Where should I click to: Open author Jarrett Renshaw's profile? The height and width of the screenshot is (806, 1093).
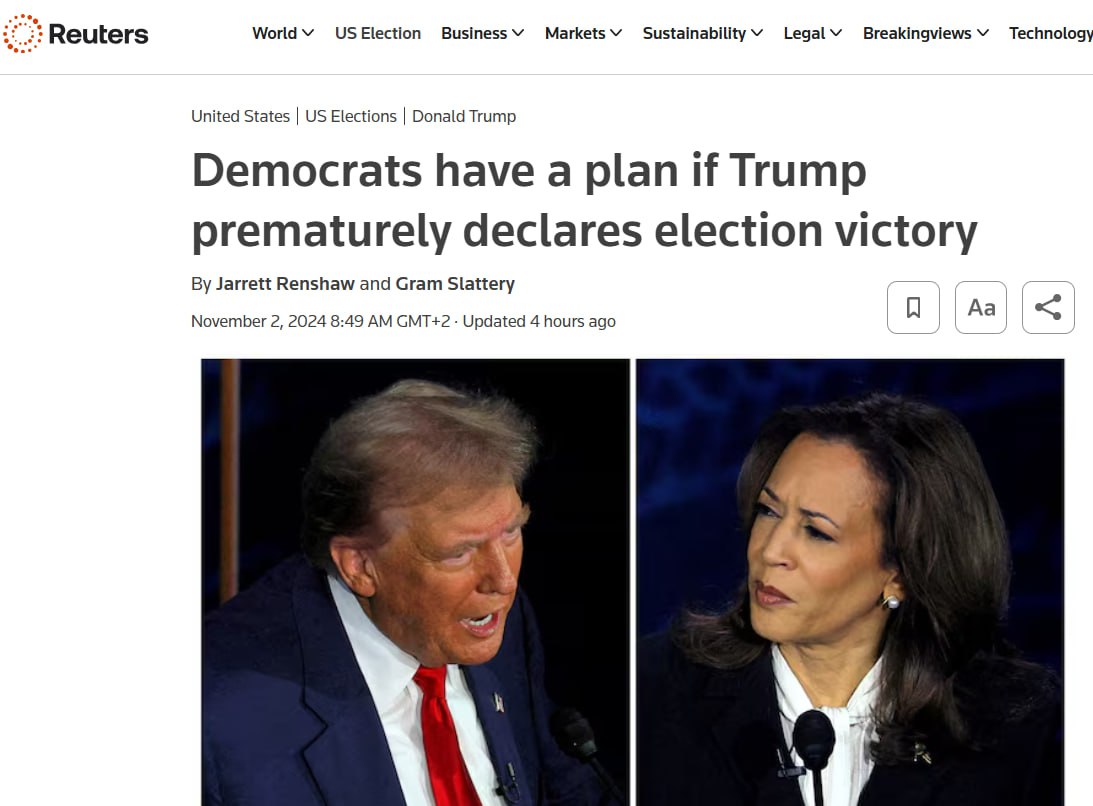point(285,283)
